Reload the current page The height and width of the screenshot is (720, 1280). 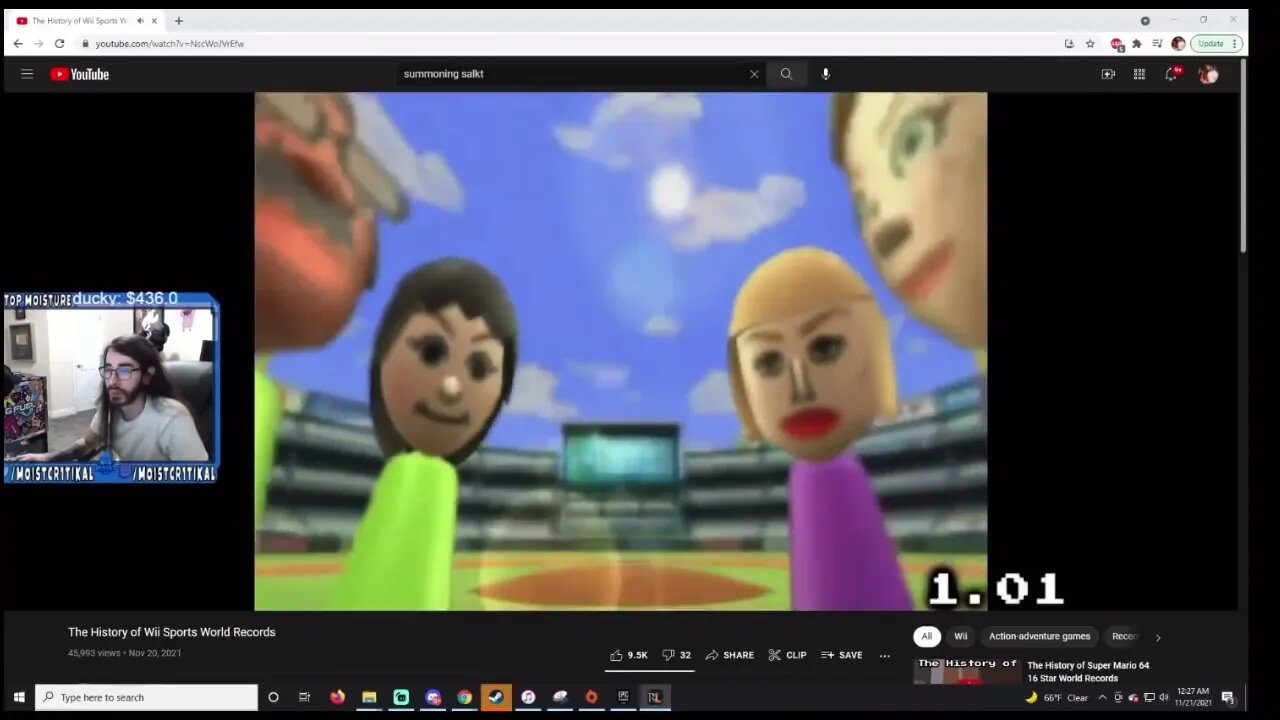click(x=59, y=44)
